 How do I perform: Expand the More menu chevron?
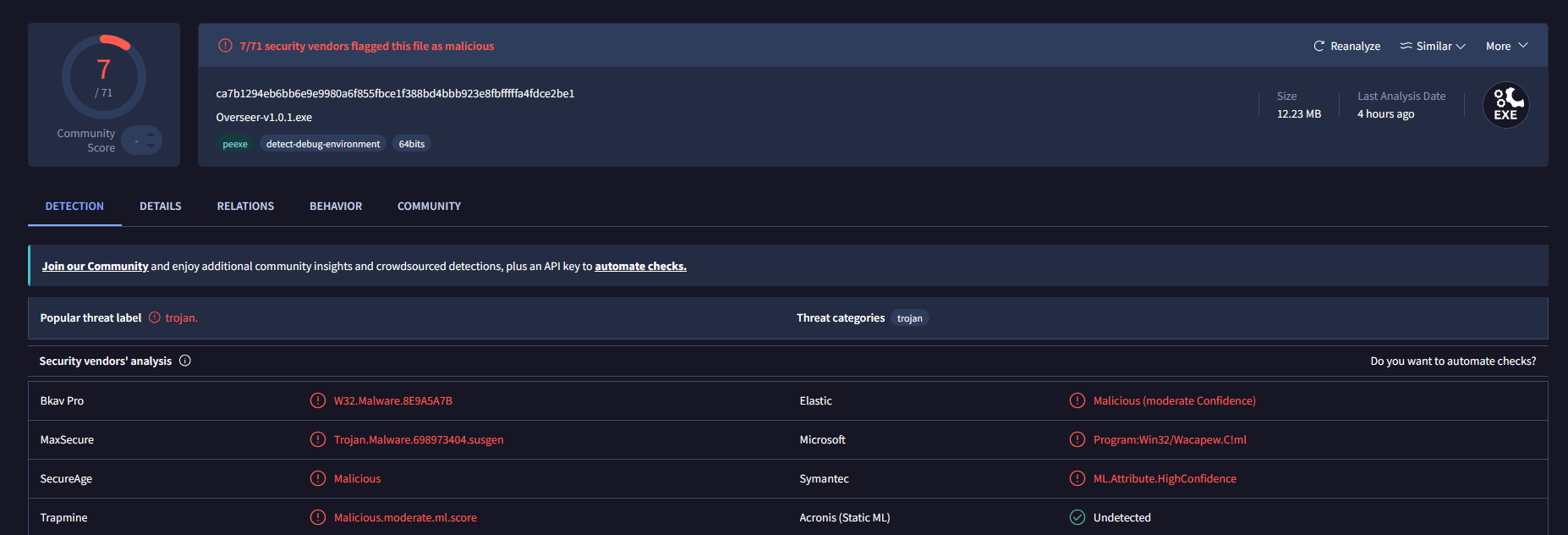[x=1523, y=46]
